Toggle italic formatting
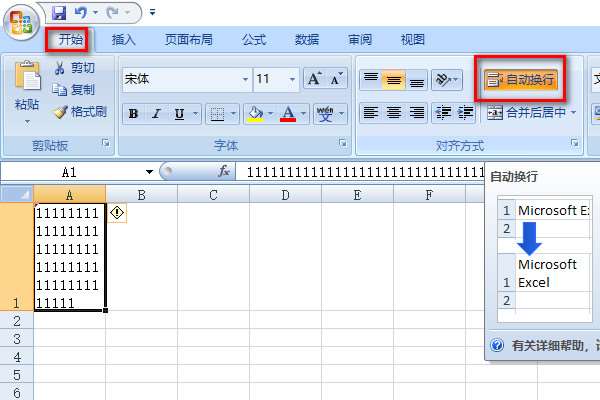 point(156,114)
